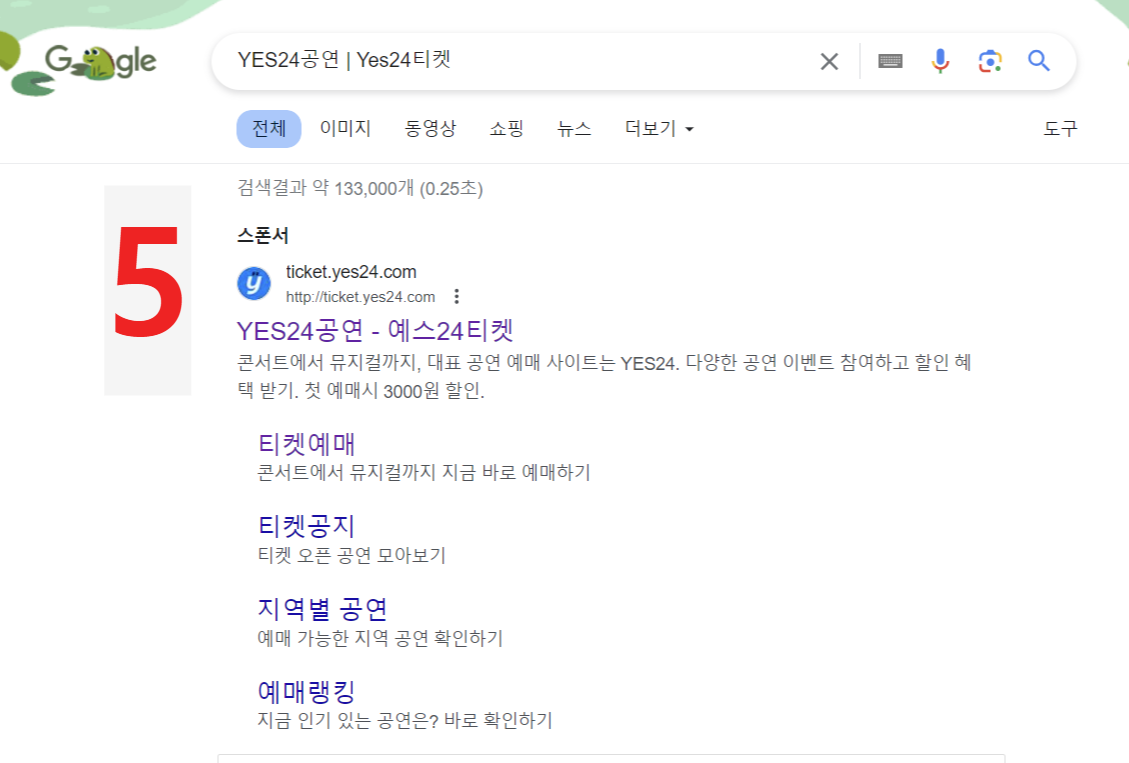The width and height of the screenshot is (1129, 763).
Task: Open the on-screen keyboard icon
Action: (888, 61)
